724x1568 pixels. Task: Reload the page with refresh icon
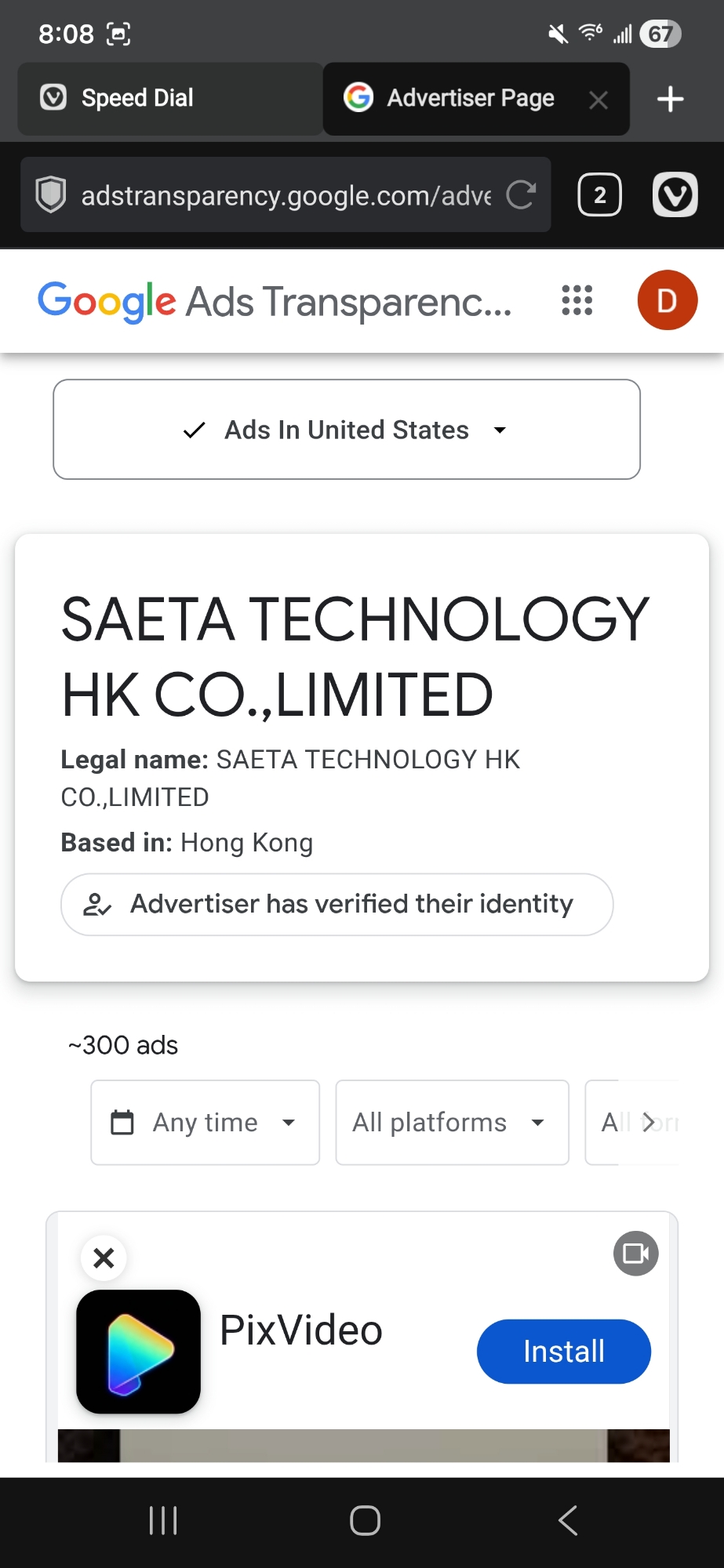coord(521,194)
